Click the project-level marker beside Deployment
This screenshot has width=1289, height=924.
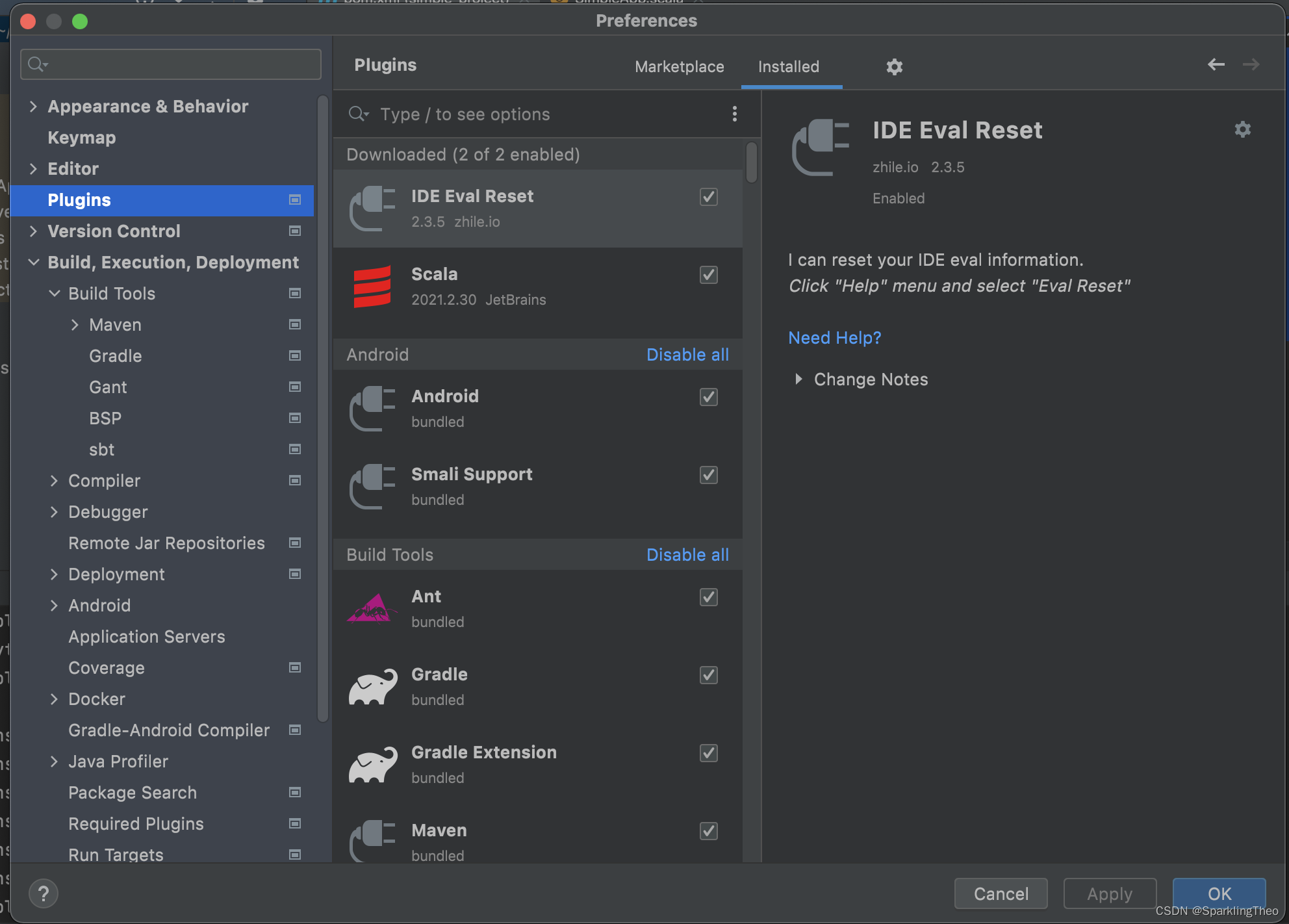[295, 574]
